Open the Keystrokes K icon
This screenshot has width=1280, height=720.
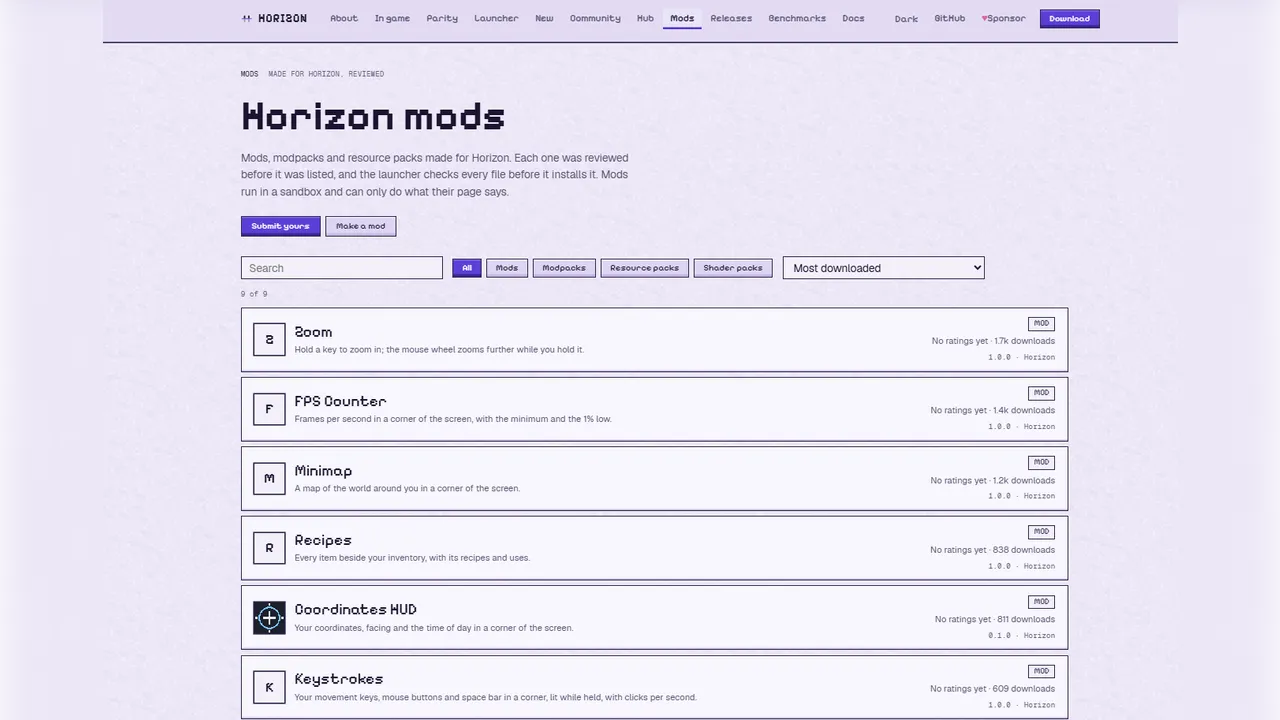[269, 687]
